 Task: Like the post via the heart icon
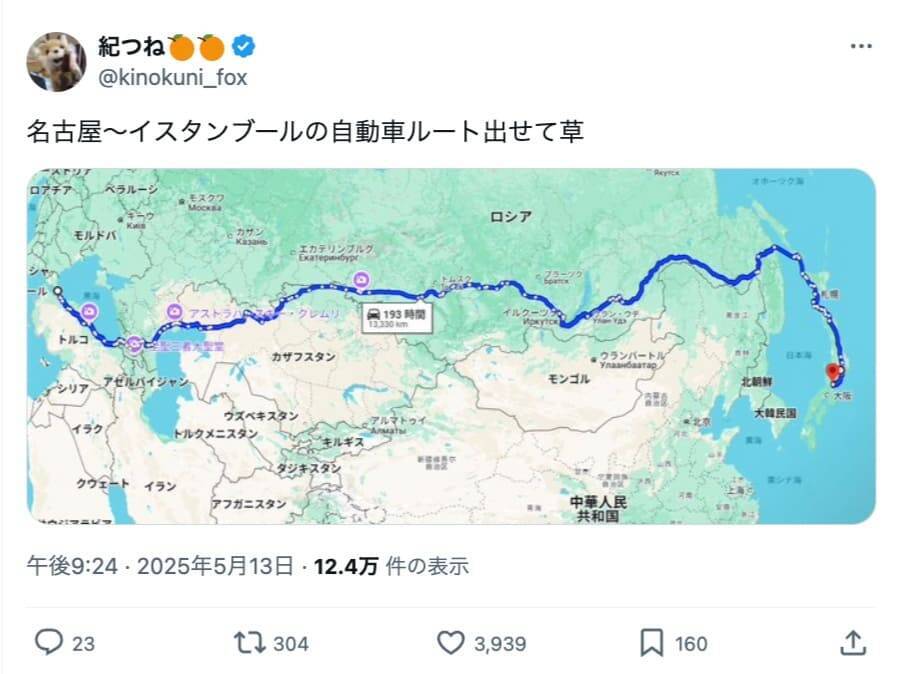coord(452,643)
